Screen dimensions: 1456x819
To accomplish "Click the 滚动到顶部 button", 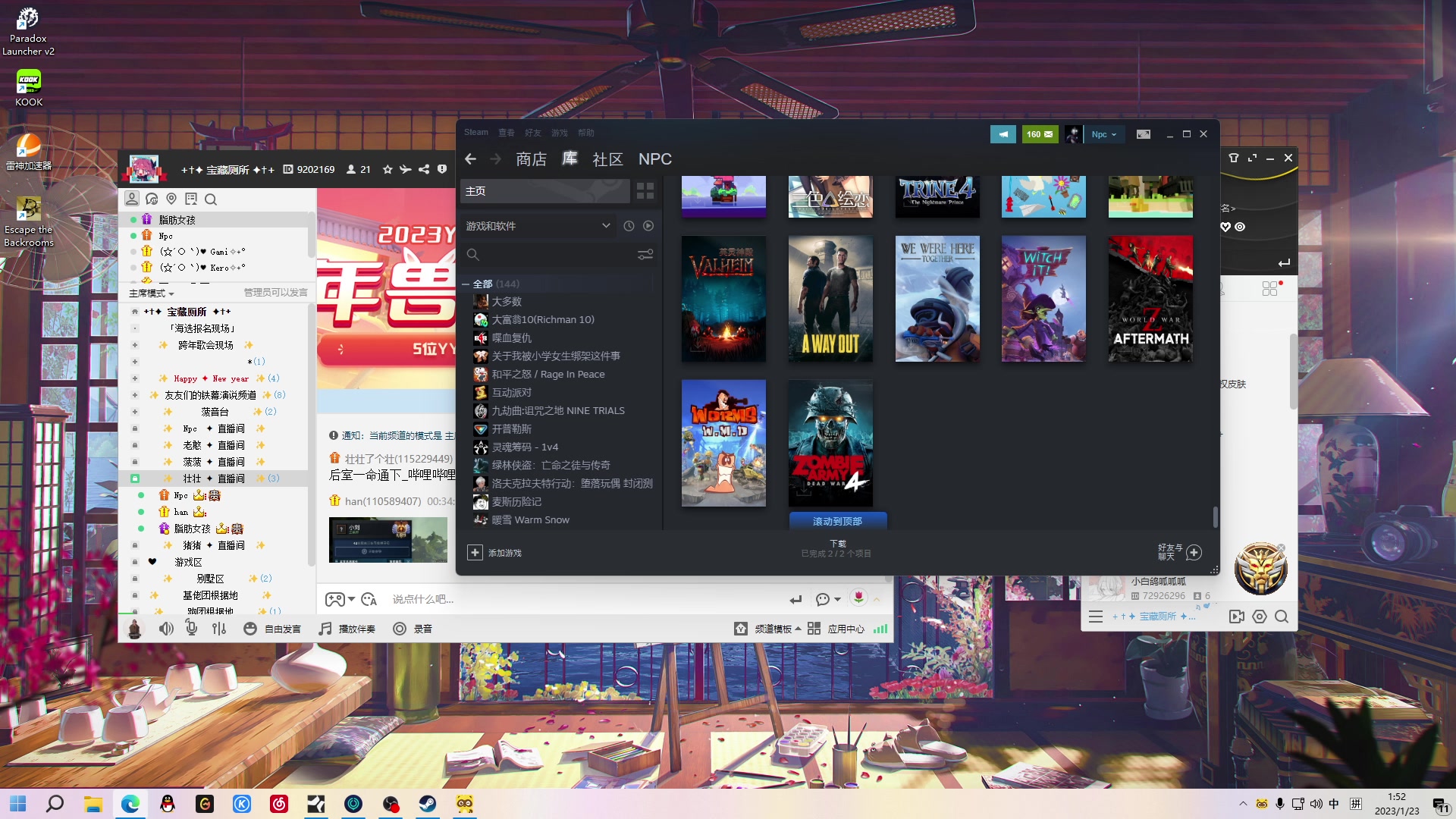I will [x=837, y=521].
